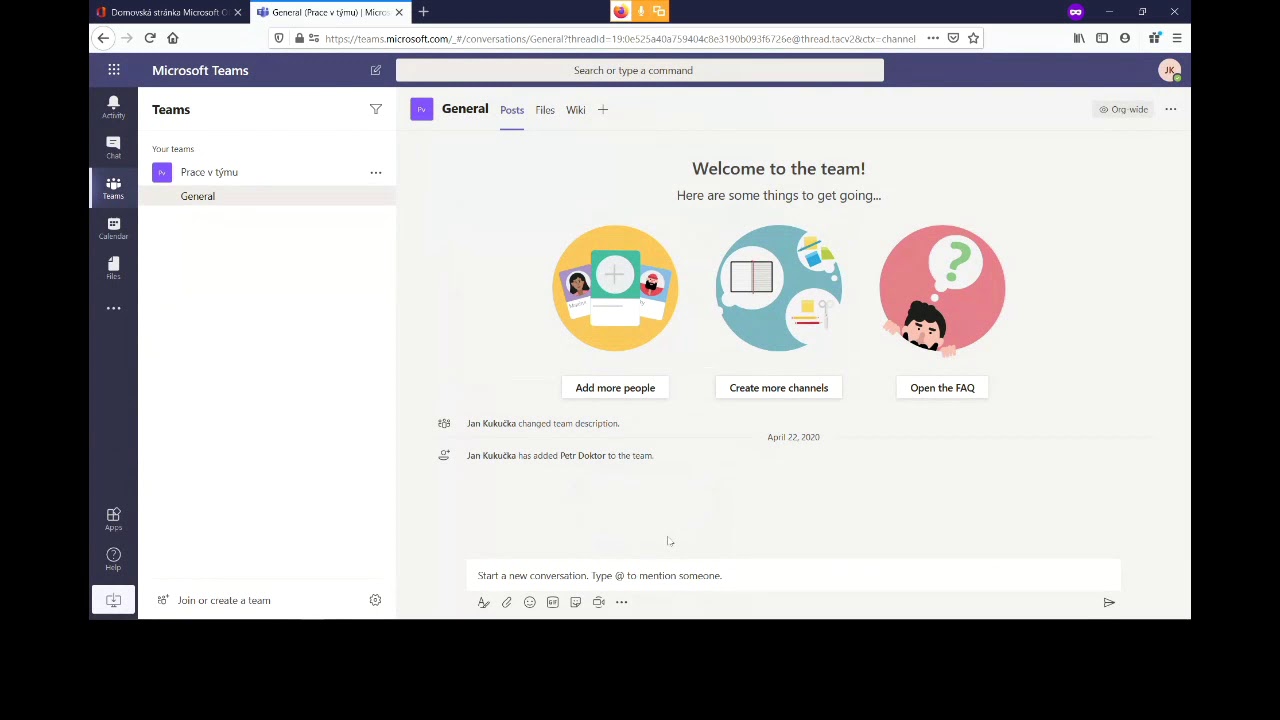Viewport: 1280px width, 720px height.
Task: Start a Meet now video call
Action: pyautogui.click(x=599, y=602)
